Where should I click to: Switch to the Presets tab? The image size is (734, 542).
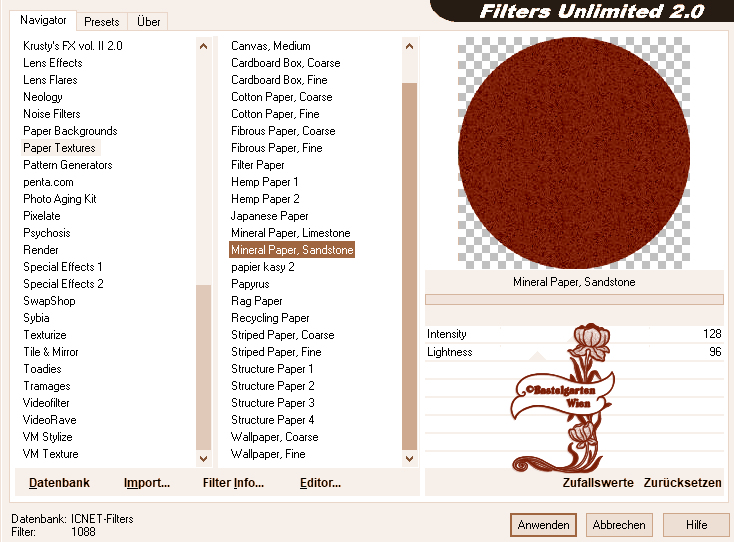pos(102,22)
